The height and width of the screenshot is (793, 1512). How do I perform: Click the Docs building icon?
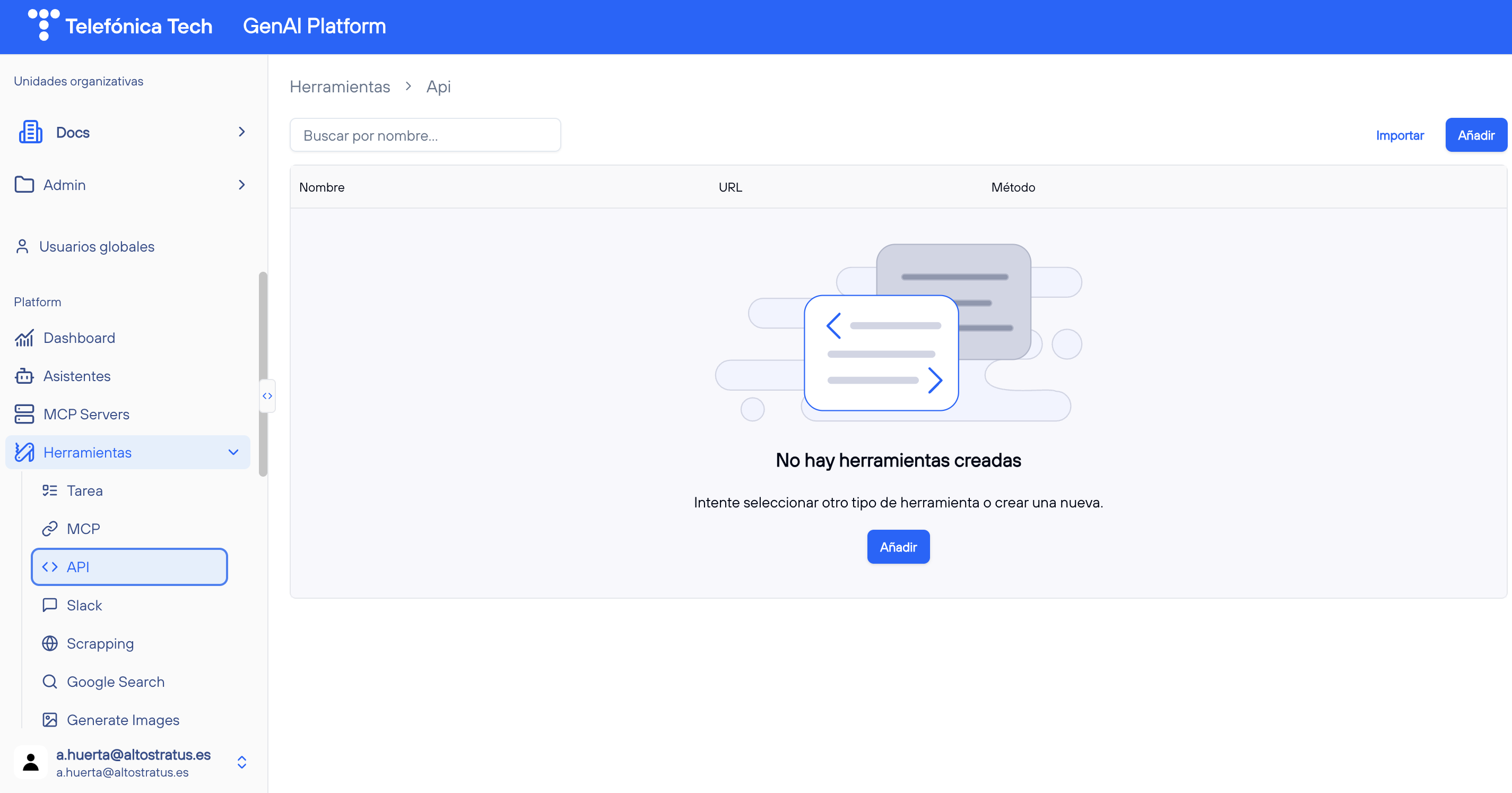coord(31,132)
